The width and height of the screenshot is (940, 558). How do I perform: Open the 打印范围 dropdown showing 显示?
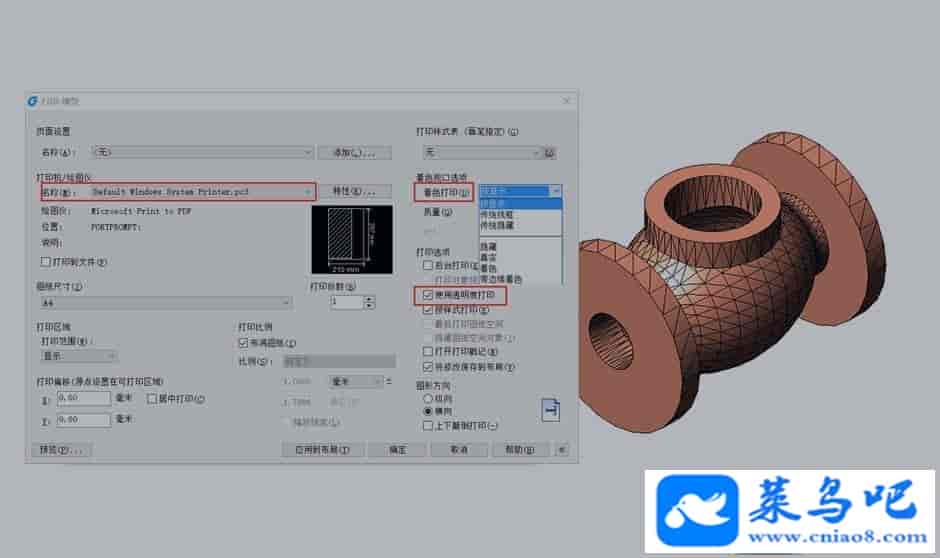click(x=79, y=356)
